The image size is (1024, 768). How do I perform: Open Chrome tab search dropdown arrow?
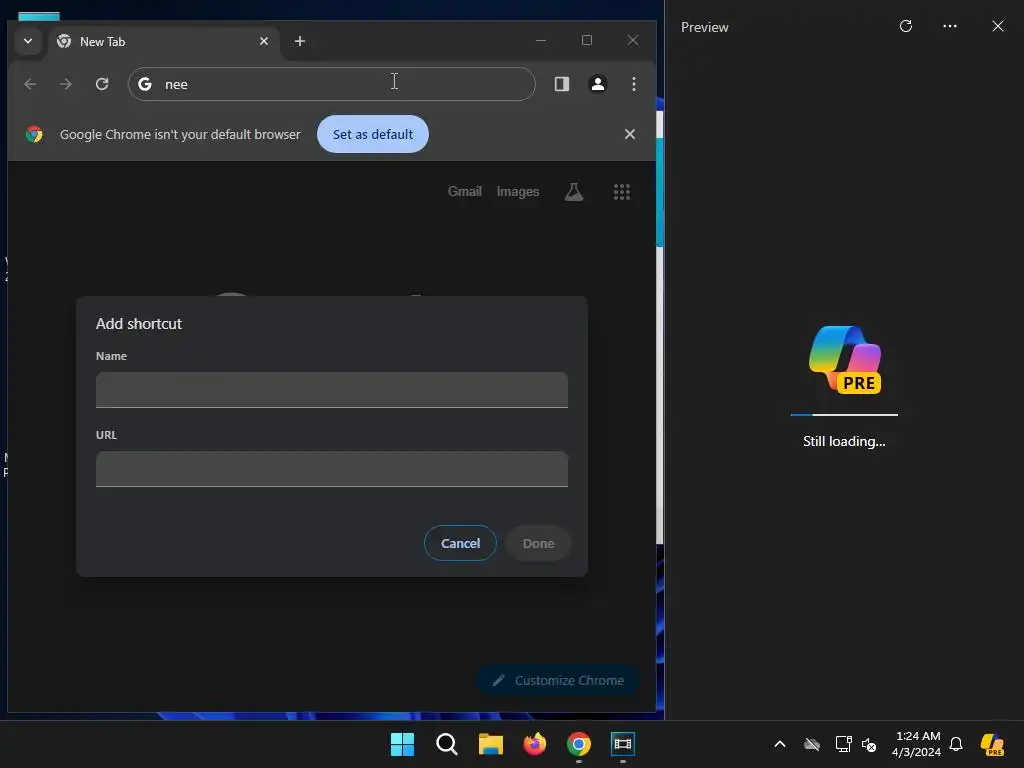(27, 41)
